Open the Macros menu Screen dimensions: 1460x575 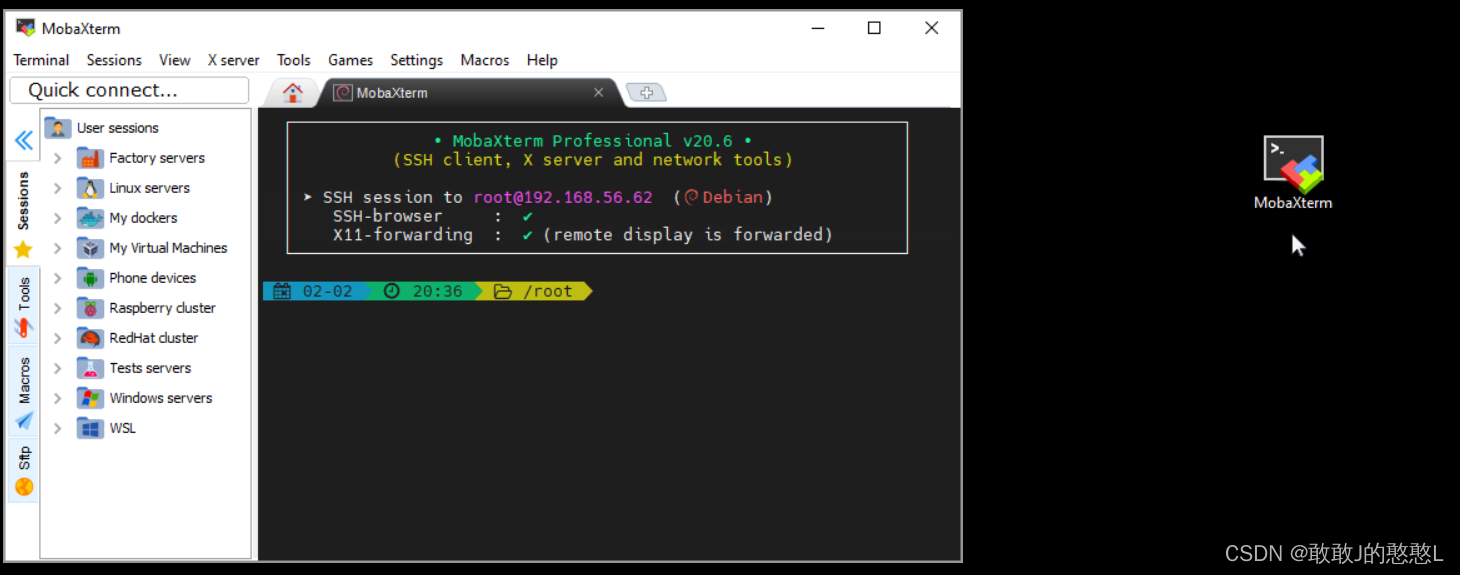[485, 60]
